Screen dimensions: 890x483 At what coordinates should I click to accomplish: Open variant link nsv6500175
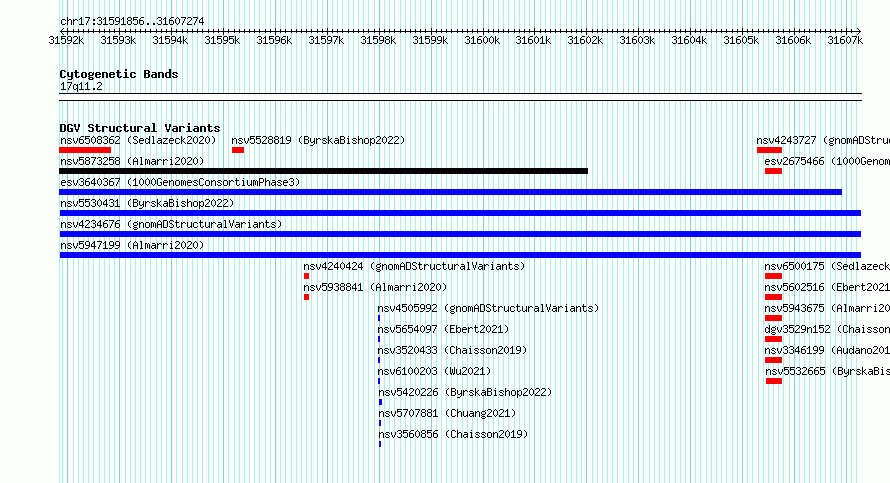pos(827,266)
